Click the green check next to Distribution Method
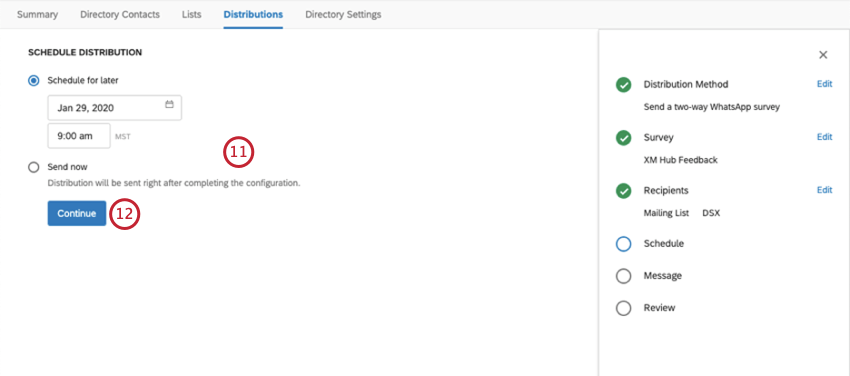The image size is (850, 376). click(623, 85)
